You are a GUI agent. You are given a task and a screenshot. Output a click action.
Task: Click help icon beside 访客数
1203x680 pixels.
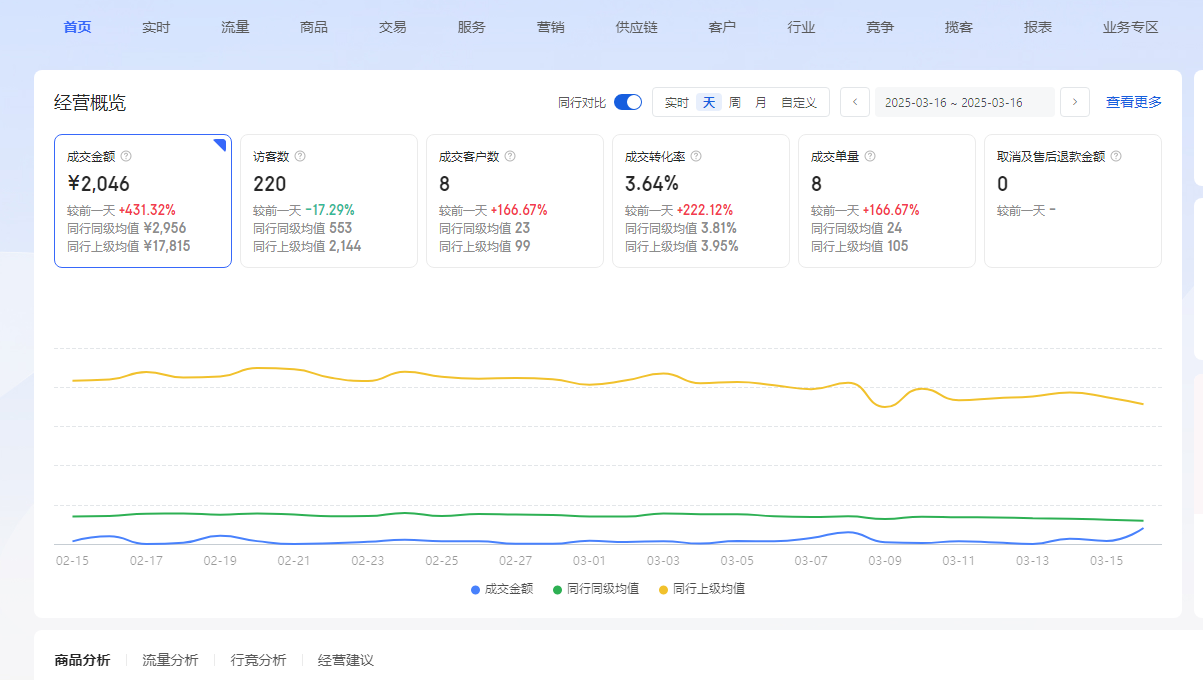click(300, 157)
